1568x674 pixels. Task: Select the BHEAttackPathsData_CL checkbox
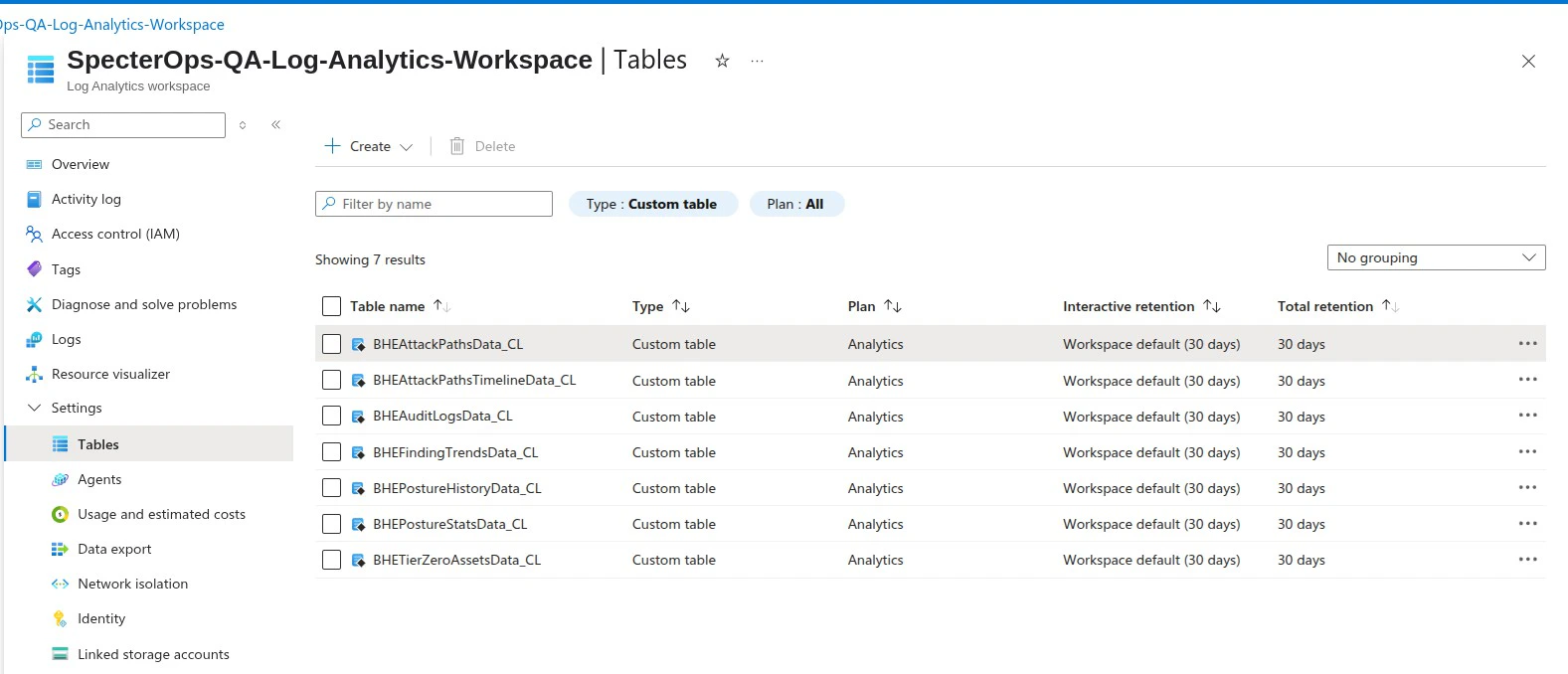click(x=332, y=344)
